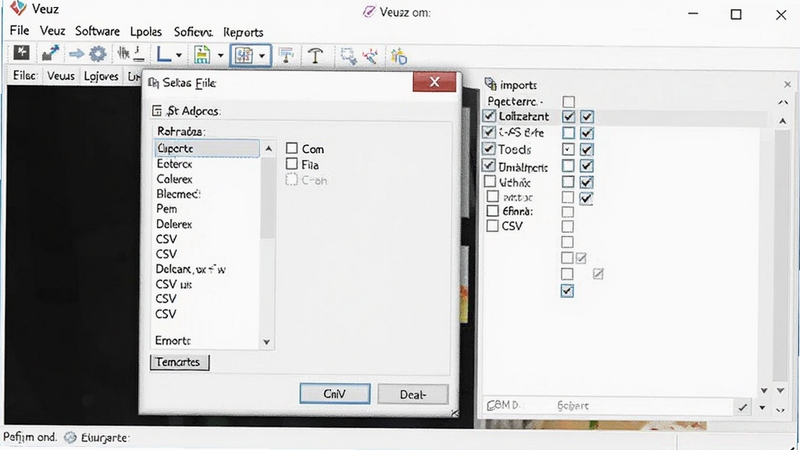Switch to the Lojoves tab

(101, 76)
